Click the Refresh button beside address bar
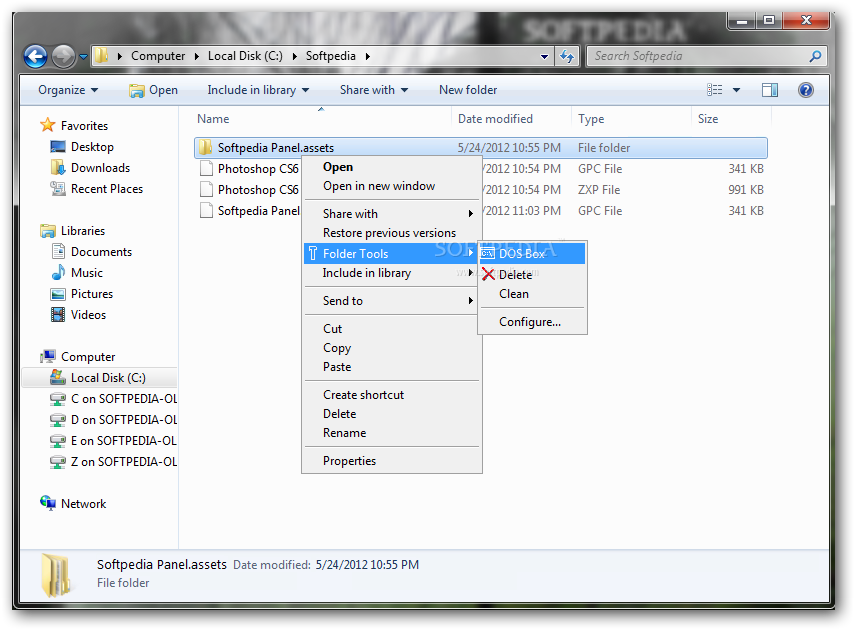The width and height of the screenshot is (855, 630). click(x=567, y=56)
